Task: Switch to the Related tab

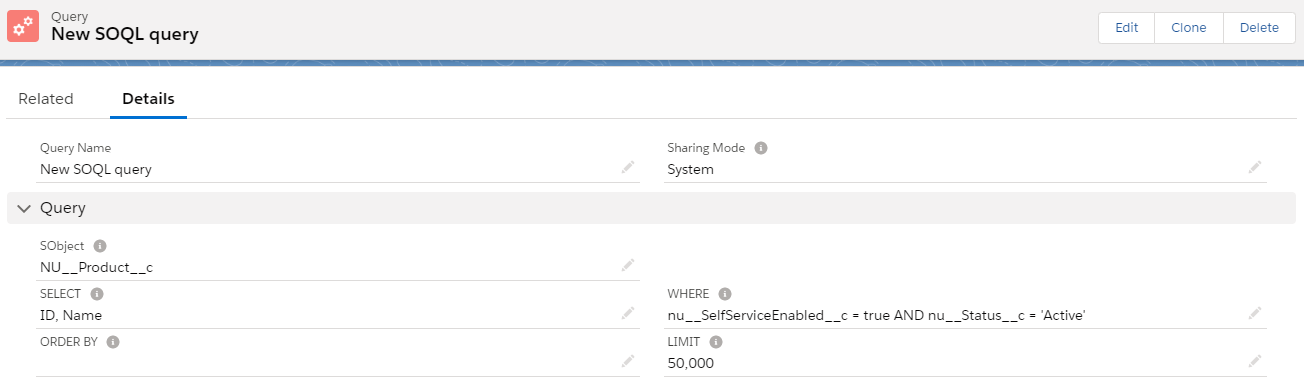Action: pyautogui.click(x=46, y=99)
